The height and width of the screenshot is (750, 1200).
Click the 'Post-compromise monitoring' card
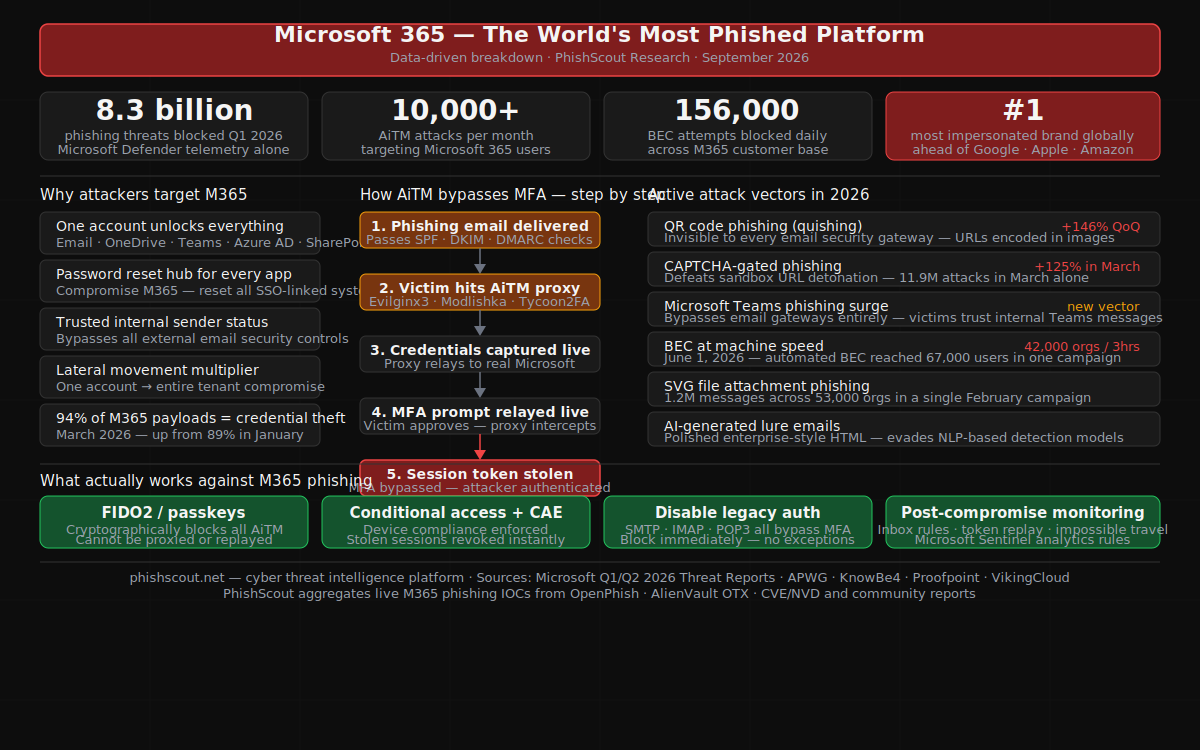(1023, 522)
